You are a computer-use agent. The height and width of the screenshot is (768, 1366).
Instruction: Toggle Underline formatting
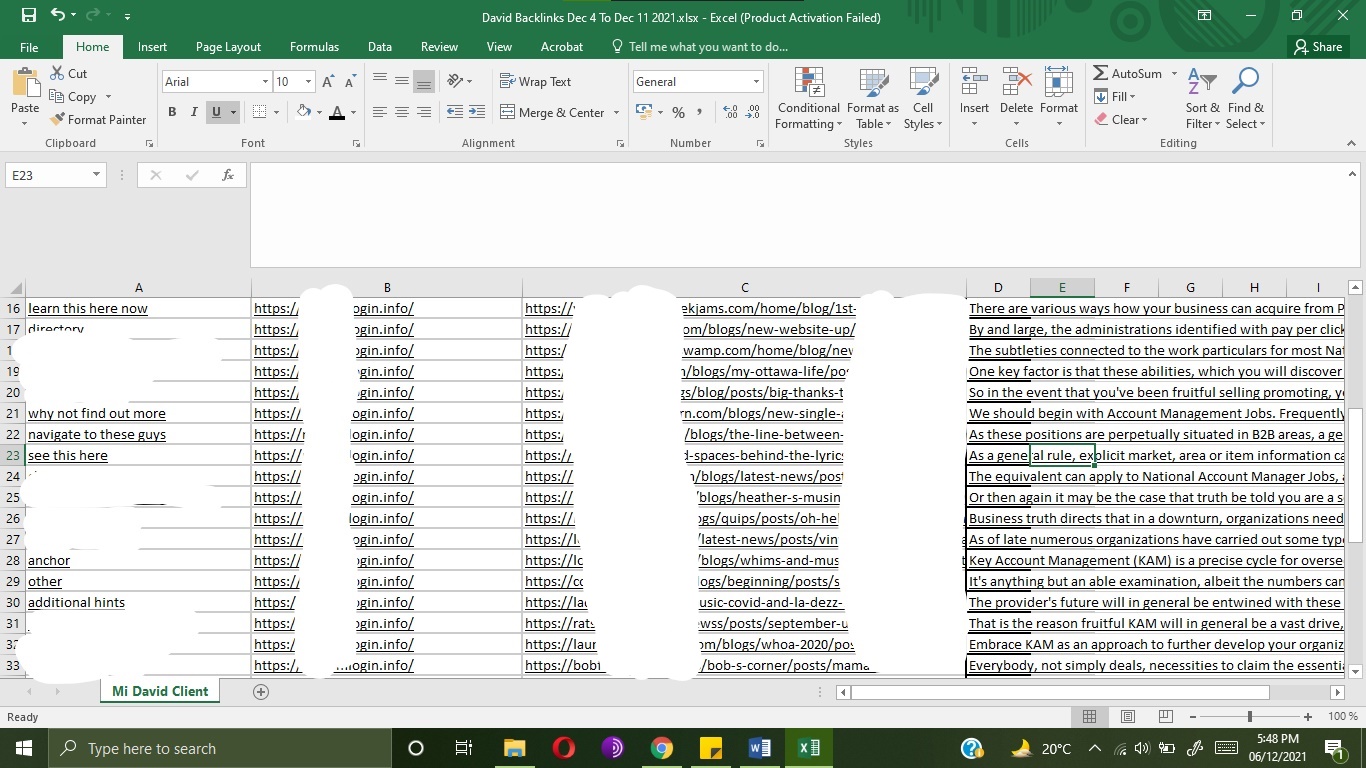pos(215,112)
